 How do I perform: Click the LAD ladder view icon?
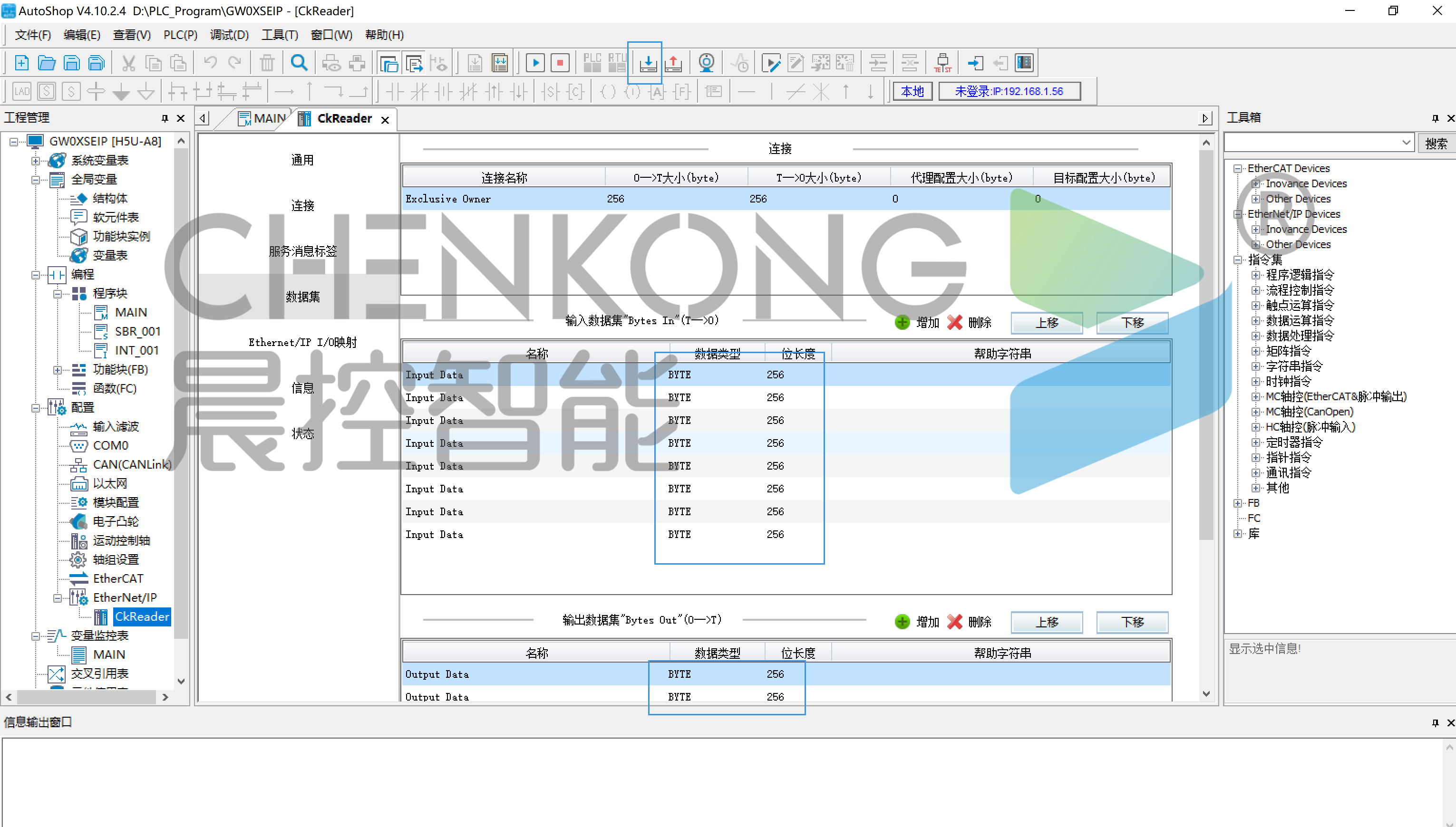(x=21, y=91)
